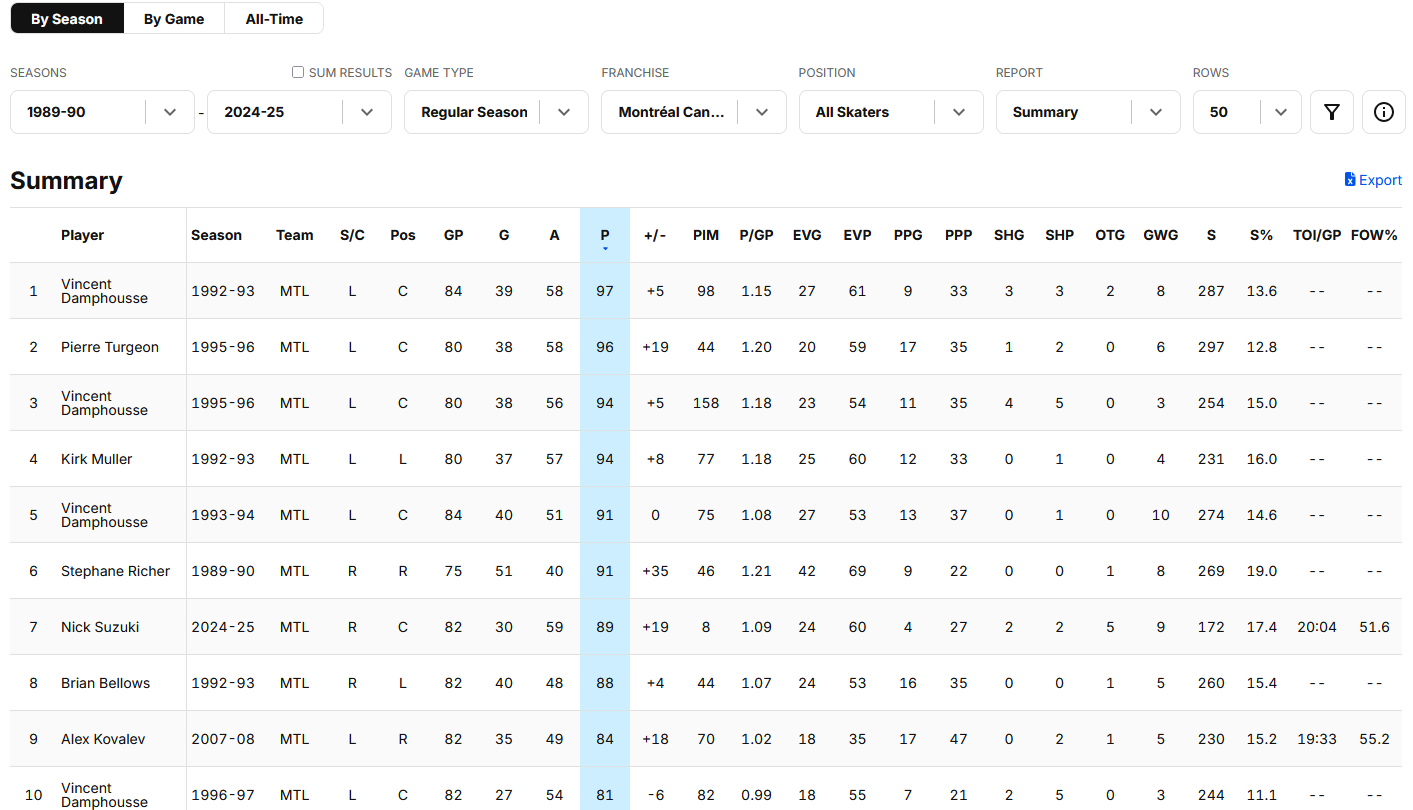The height and width of the screenshot is (810, 1413).
Task: Expand the 2024-25 end season dropdown
Action: click(x=299, y=112)
